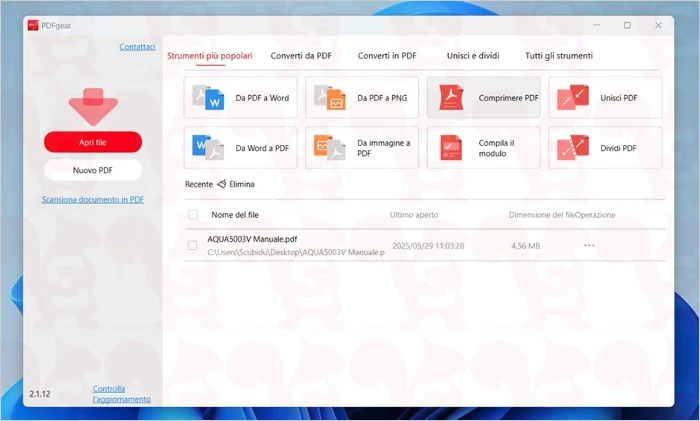The image size is (700, 421).
Task: Click the Nuovo PDF button
Action: click(x=93, y=171)
